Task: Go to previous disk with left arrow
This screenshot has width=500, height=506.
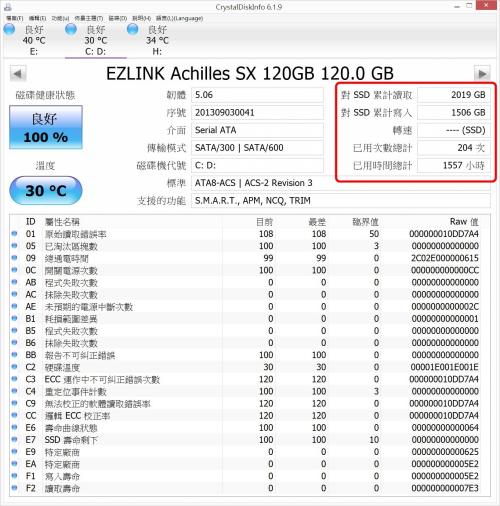Action: point(18,74)
